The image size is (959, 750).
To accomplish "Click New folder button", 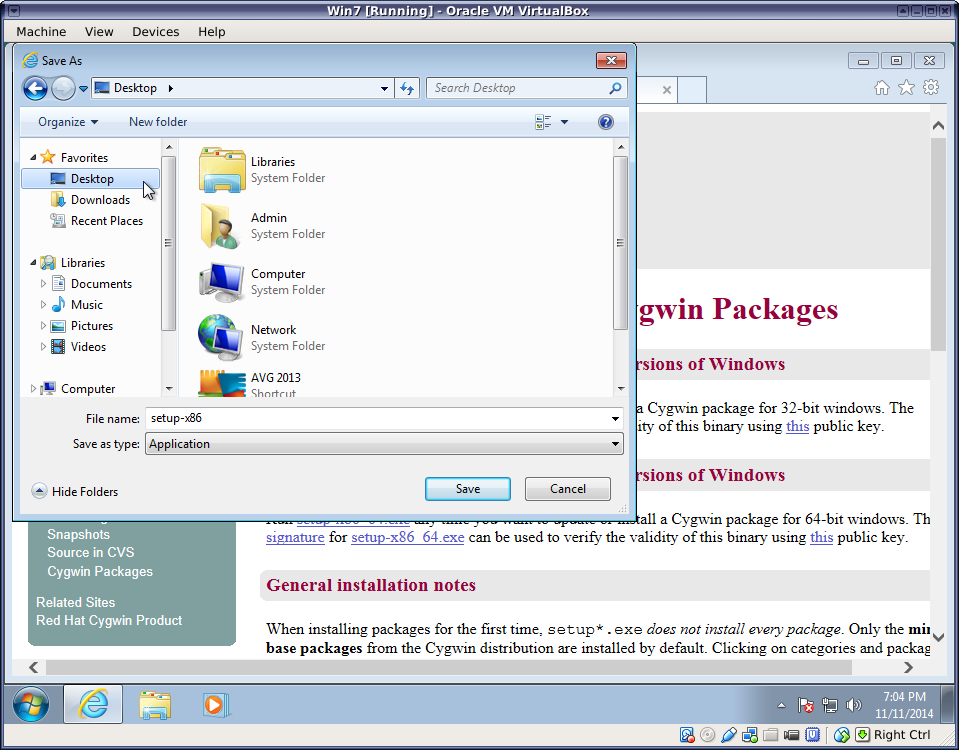I will (x=158, y=122).
